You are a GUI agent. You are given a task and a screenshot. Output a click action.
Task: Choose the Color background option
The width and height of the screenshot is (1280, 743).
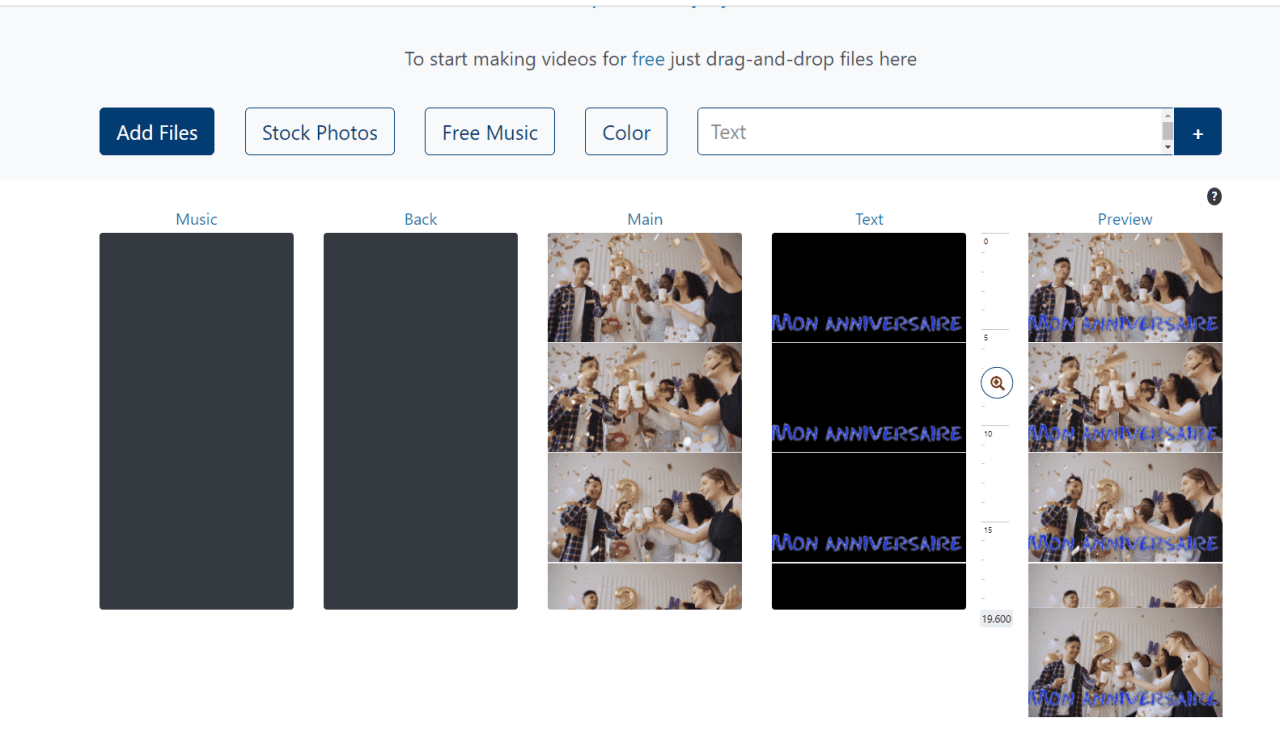pos(626,132)
